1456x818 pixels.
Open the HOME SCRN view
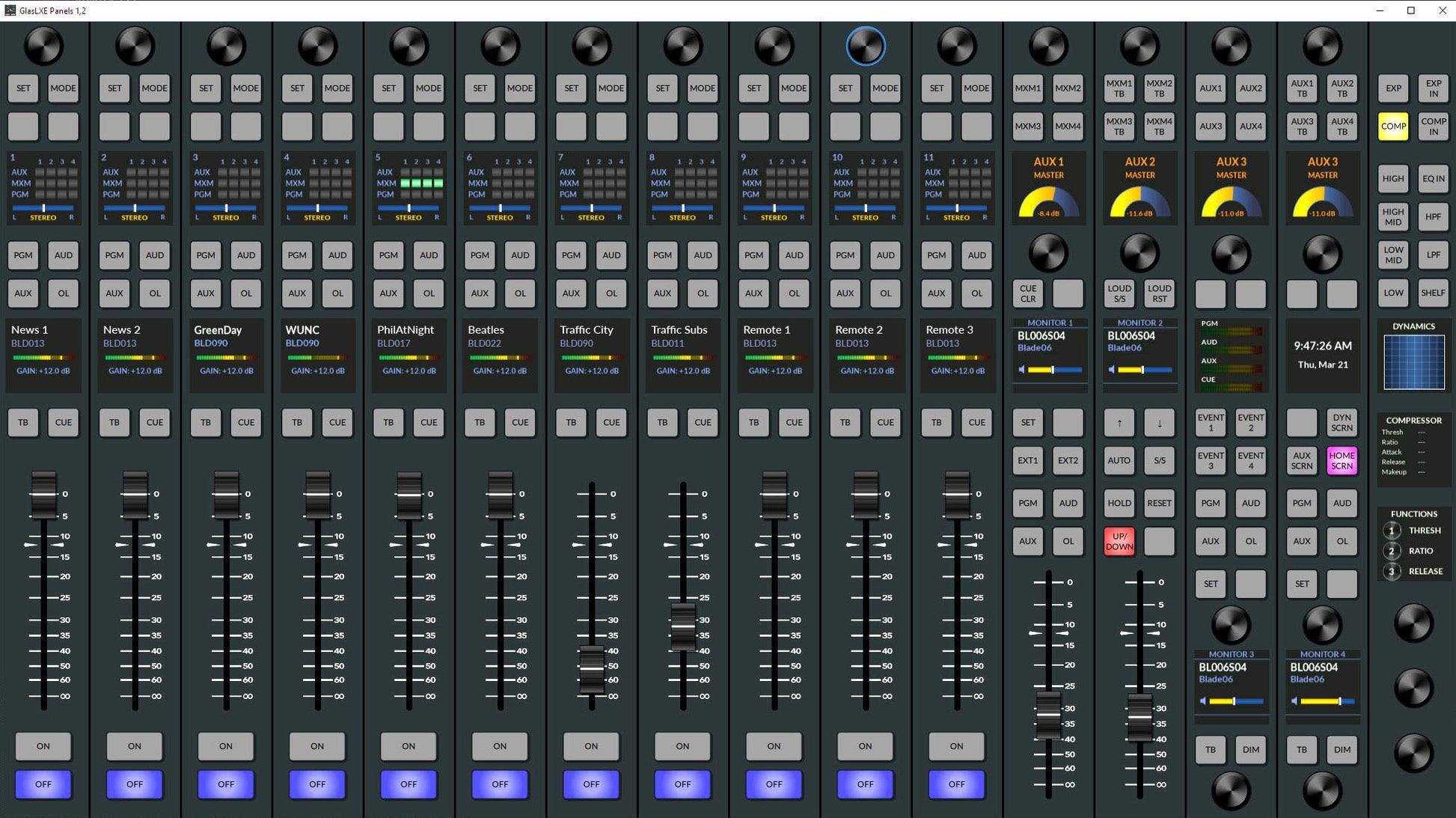1342,460
